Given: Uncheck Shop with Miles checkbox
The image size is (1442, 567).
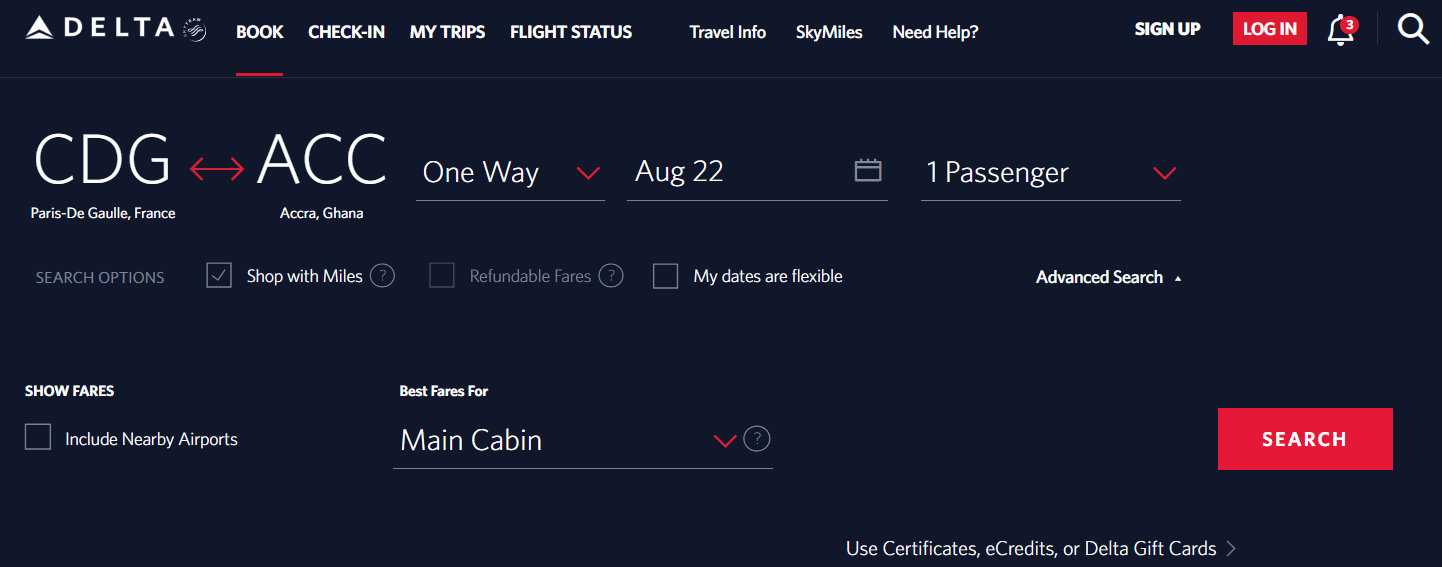Looking at the screenshot, I should point(219,276).
